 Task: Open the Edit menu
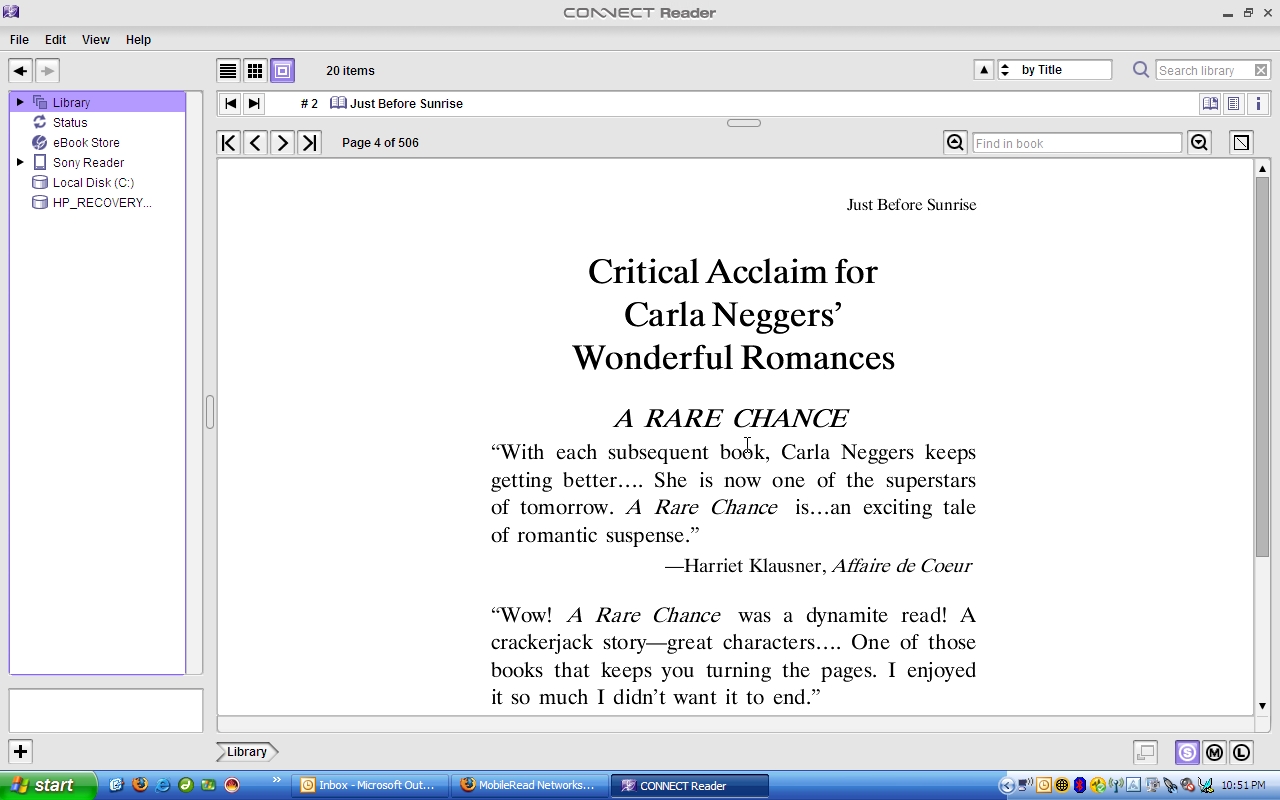coord(55,40)
